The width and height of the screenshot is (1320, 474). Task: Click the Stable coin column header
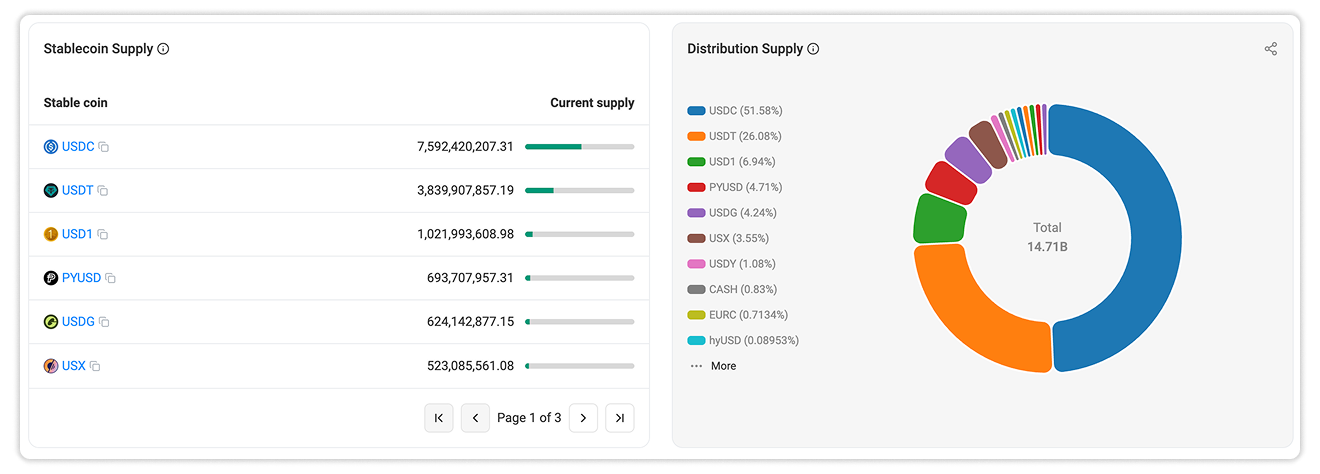pyautogui.click(x=76, y=103)
